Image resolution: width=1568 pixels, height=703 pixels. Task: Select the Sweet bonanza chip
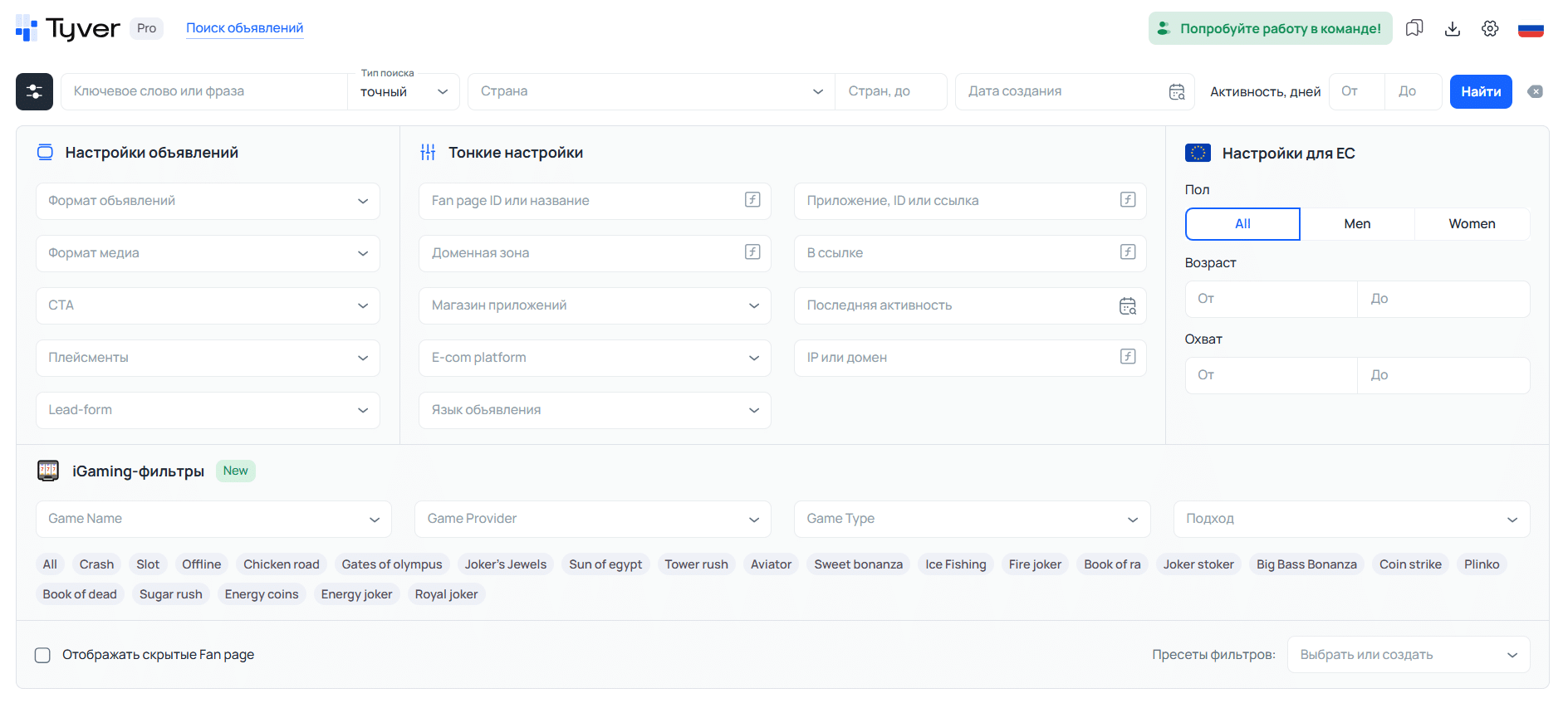(858, 564)
